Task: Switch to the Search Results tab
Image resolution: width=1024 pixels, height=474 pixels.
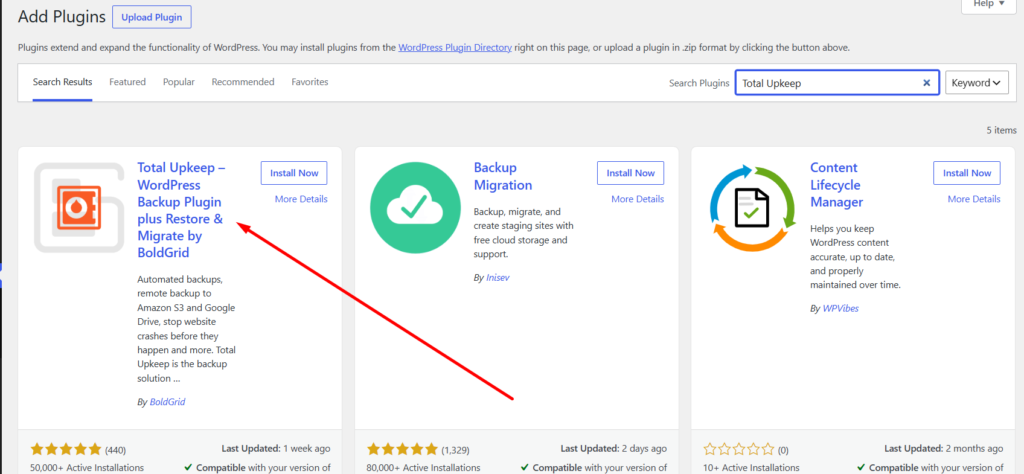Action: [x=63, y=82]
